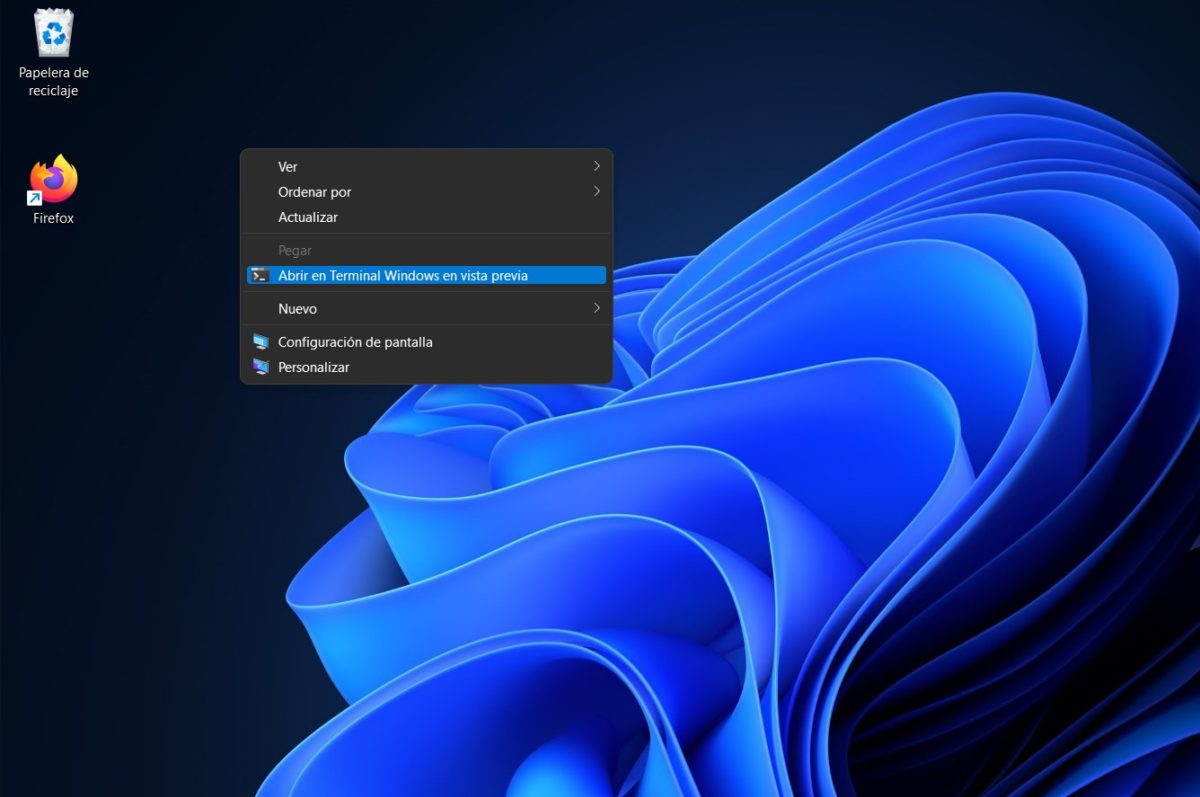Screen dimensions: 1200x797
Task: Click the Terminal icon in the context menu
Action: 260,275
